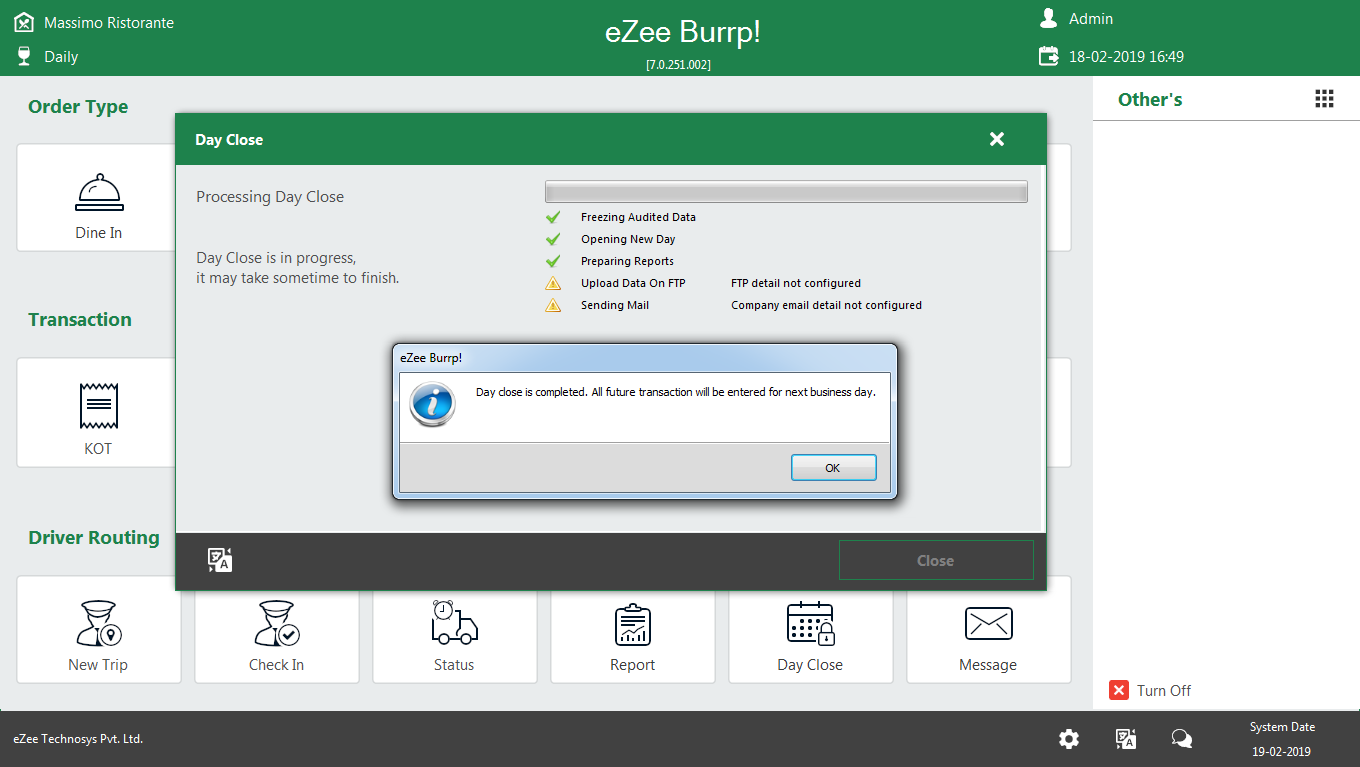Viewport: 1360px width, 767px height.
Task: Click the Admin user icon in header
Action: pyautogui.click(x=1048, y=18)
